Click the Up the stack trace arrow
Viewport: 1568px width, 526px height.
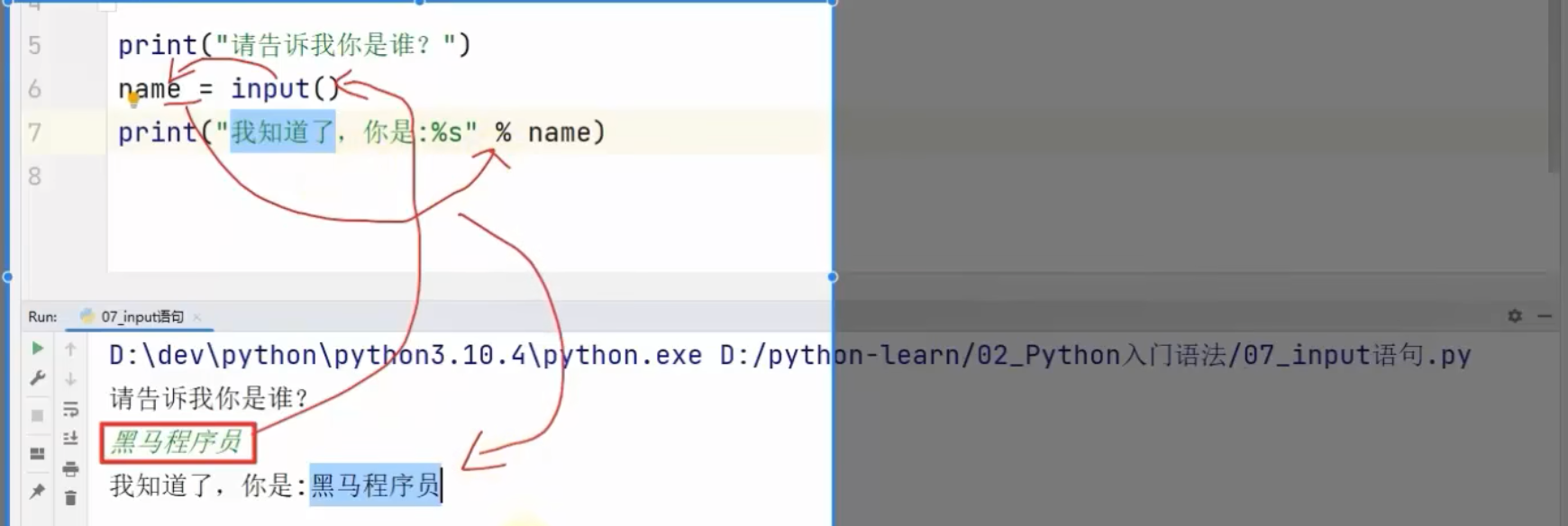tap(70, 349)
